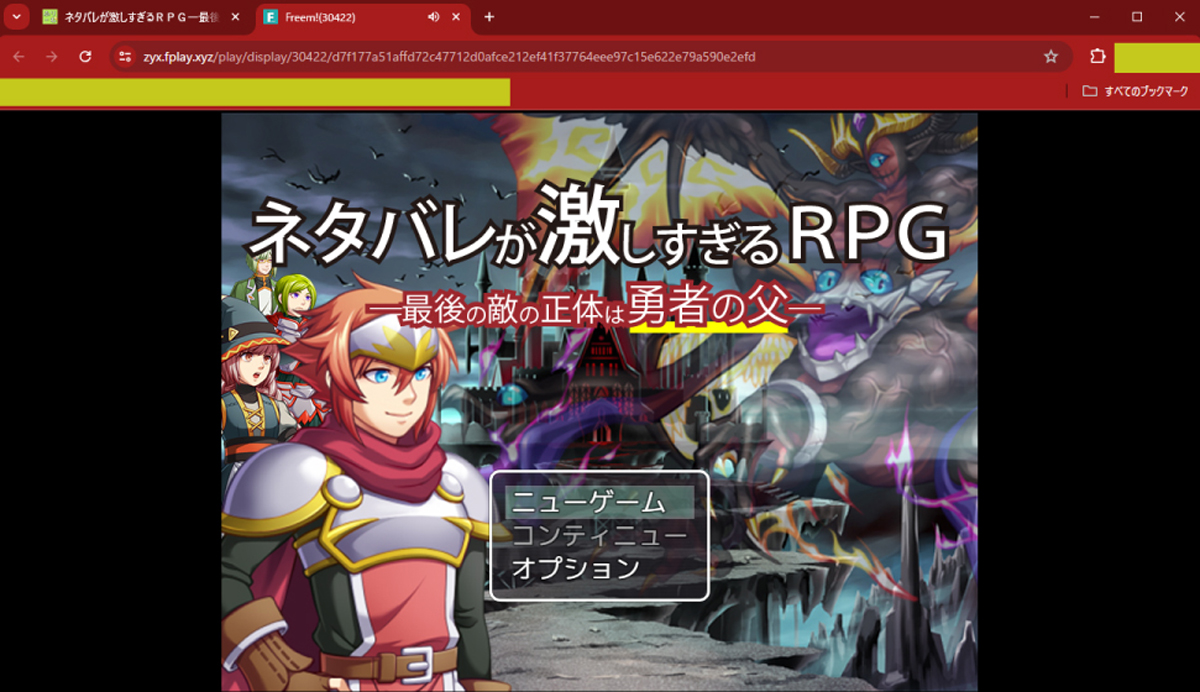Go forward to the next page
1200x692 pixels.
coord(52,57)
